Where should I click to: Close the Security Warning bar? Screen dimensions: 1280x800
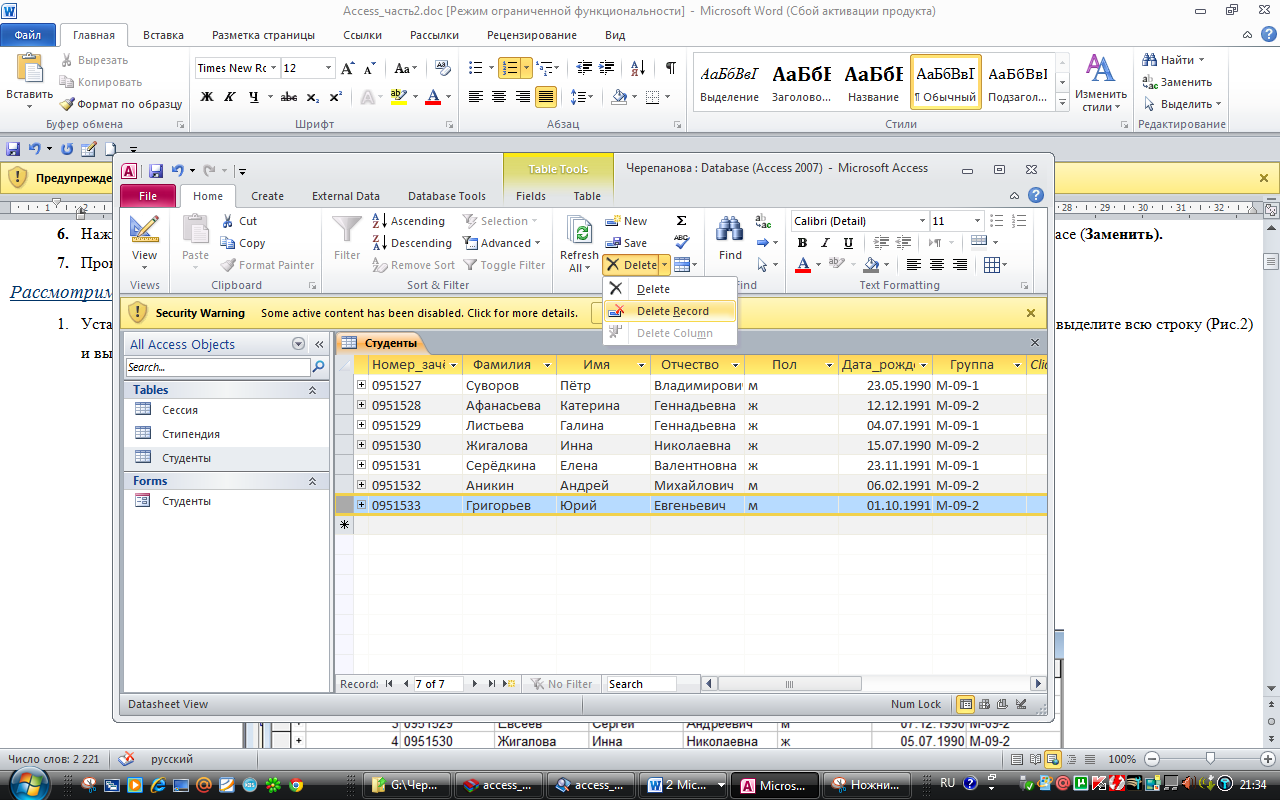pyautogui.click(x=1031, y=313)
